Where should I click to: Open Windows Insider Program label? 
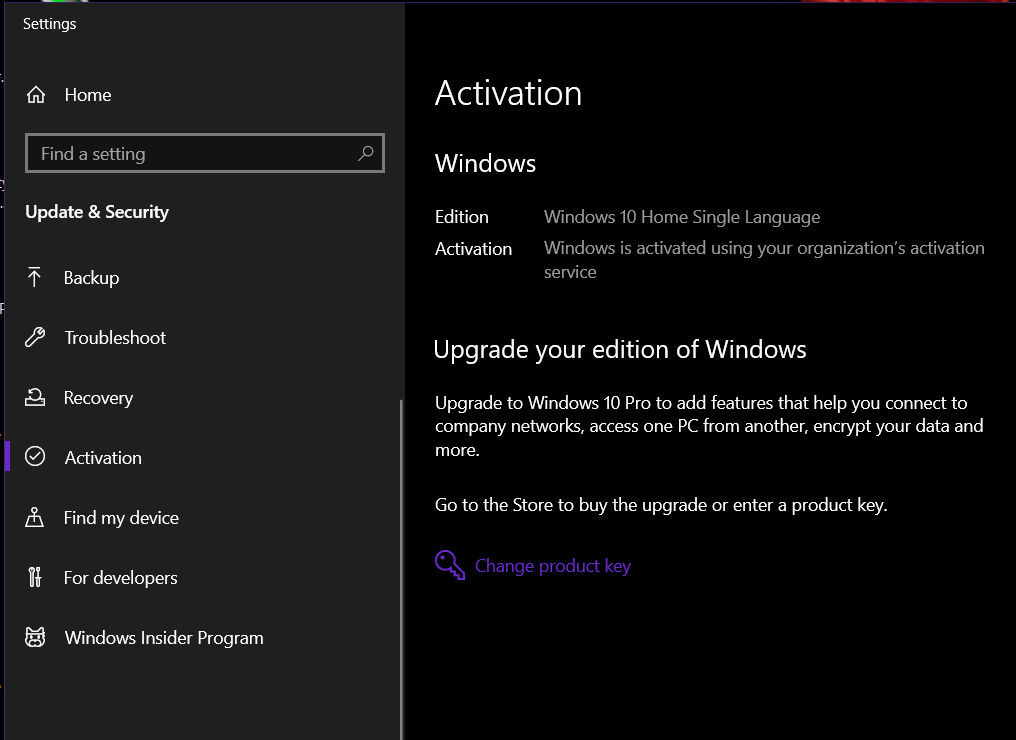click(x=164, y=638)
